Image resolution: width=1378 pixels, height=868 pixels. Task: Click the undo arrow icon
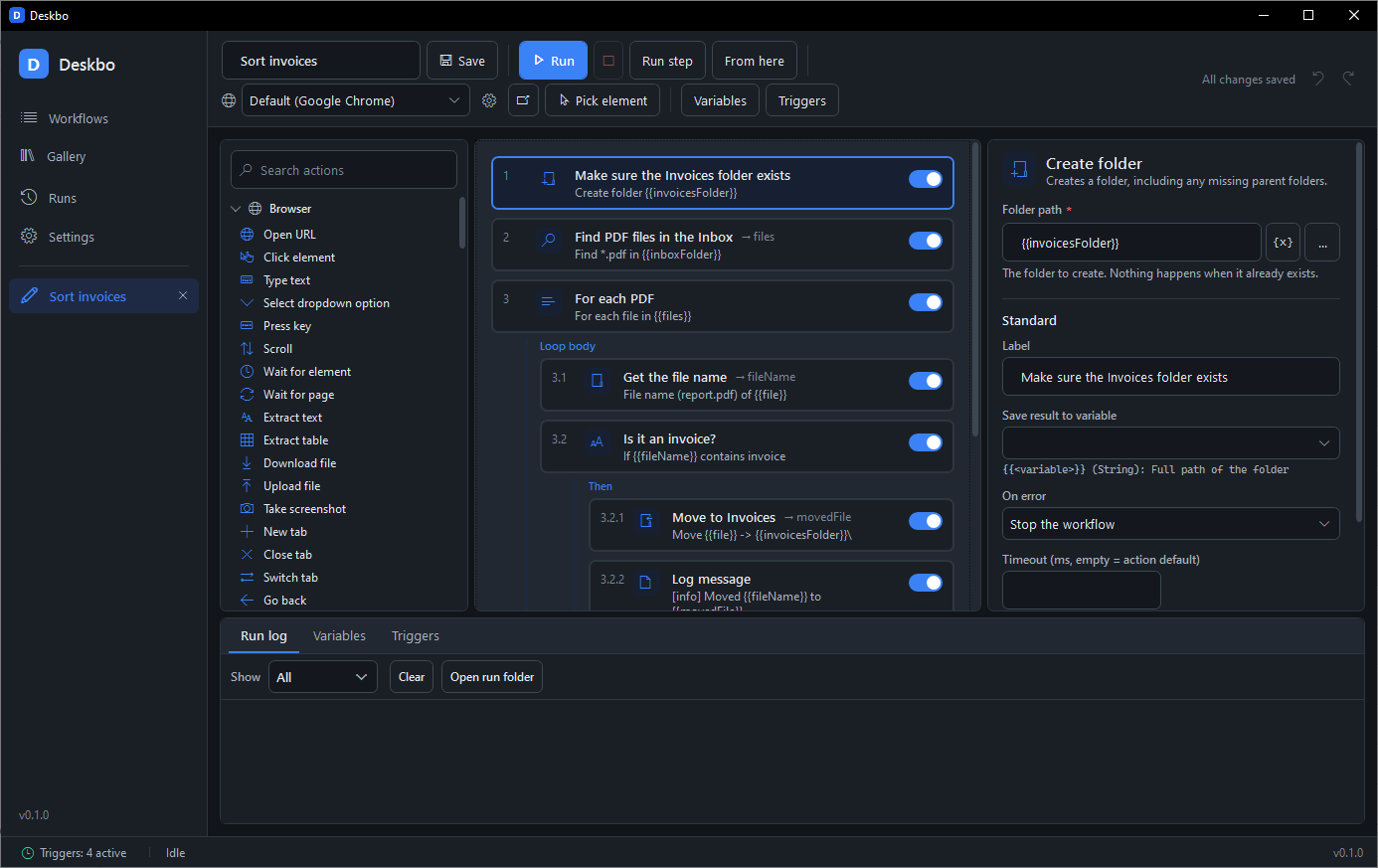pos(1318,79)
